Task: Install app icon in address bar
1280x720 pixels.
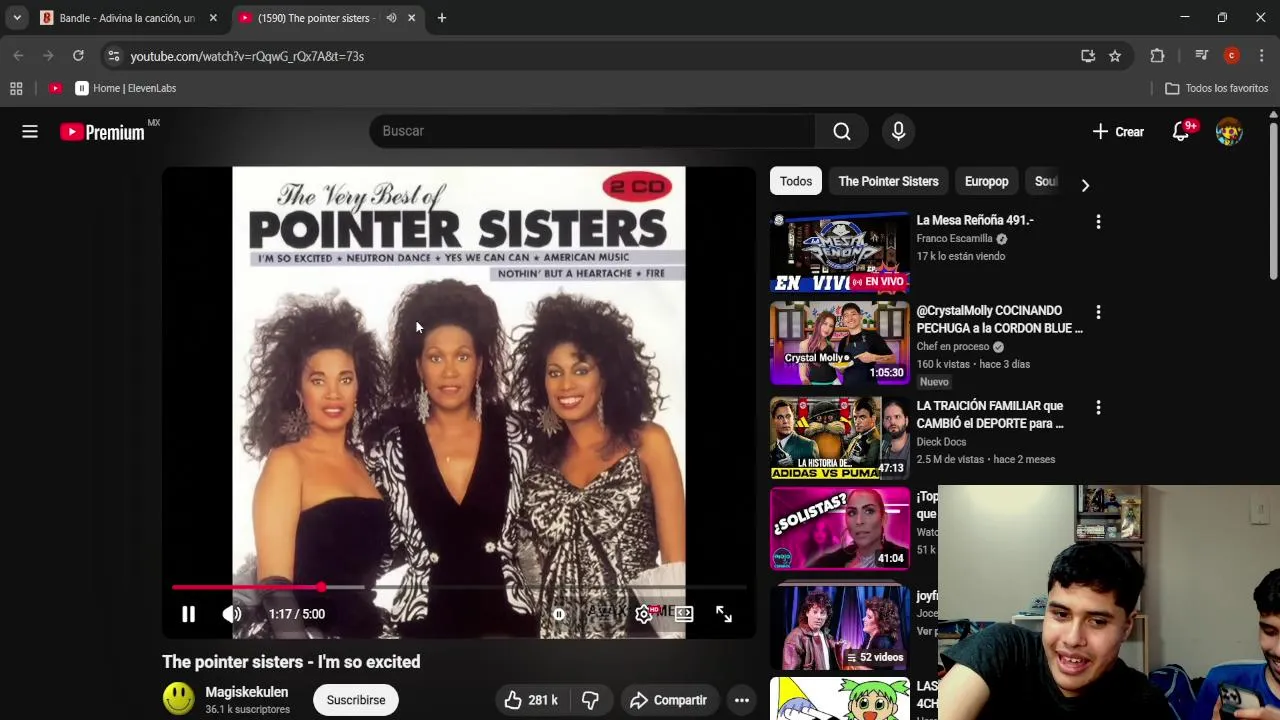Action: [1088, 56]
